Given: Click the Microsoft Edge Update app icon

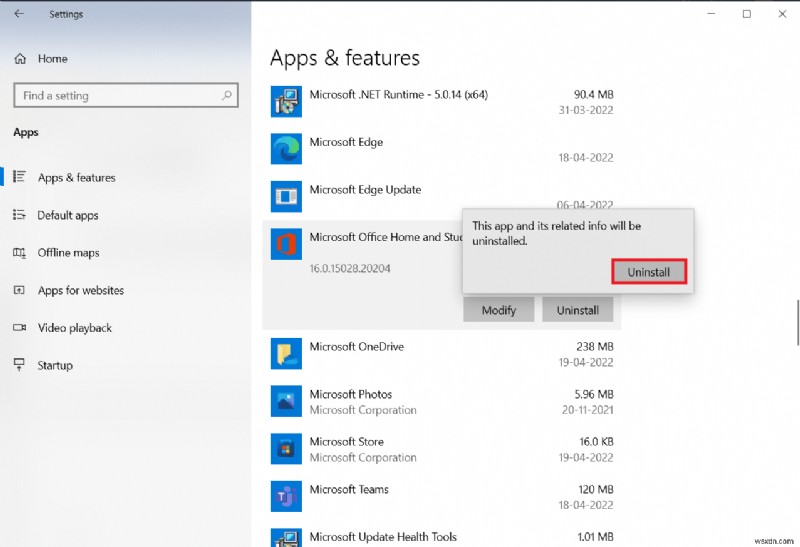Looking at the screenshot, I should click(286, 196).
